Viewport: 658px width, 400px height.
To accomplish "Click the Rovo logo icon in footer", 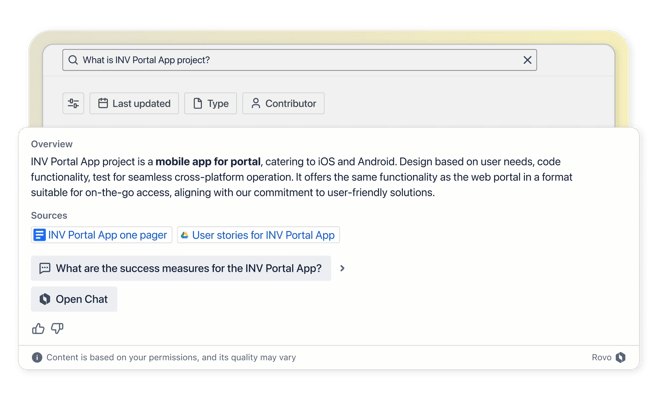I will click(x=621, y=357).
